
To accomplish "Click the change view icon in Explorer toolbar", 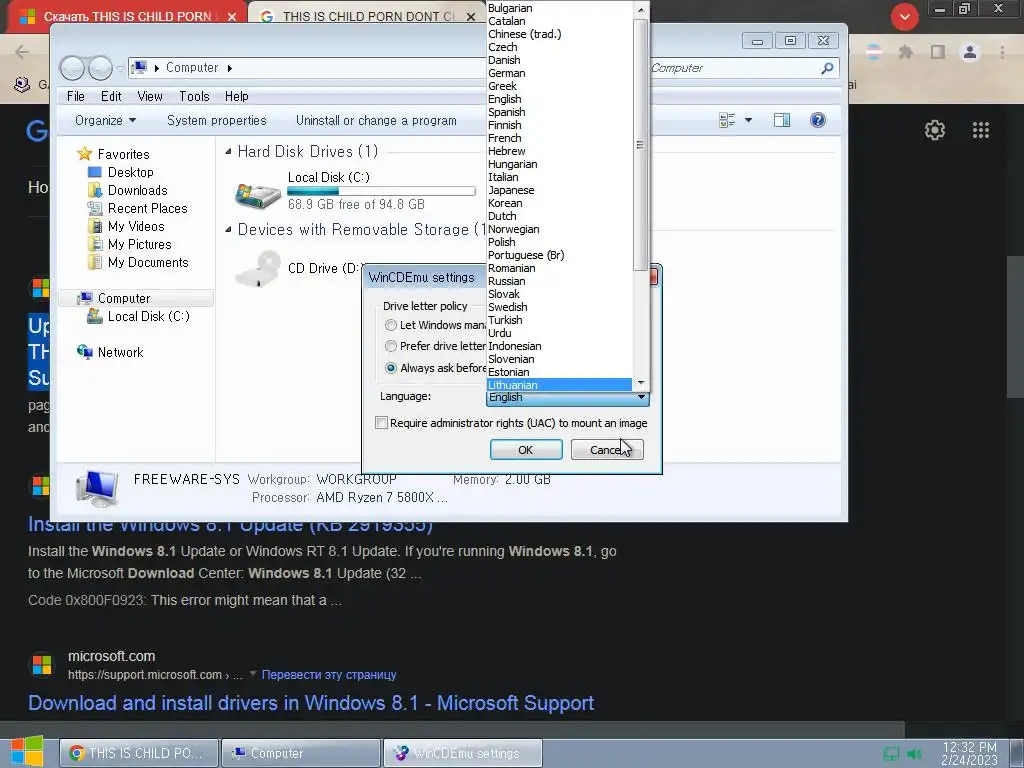I will (726, 120).
